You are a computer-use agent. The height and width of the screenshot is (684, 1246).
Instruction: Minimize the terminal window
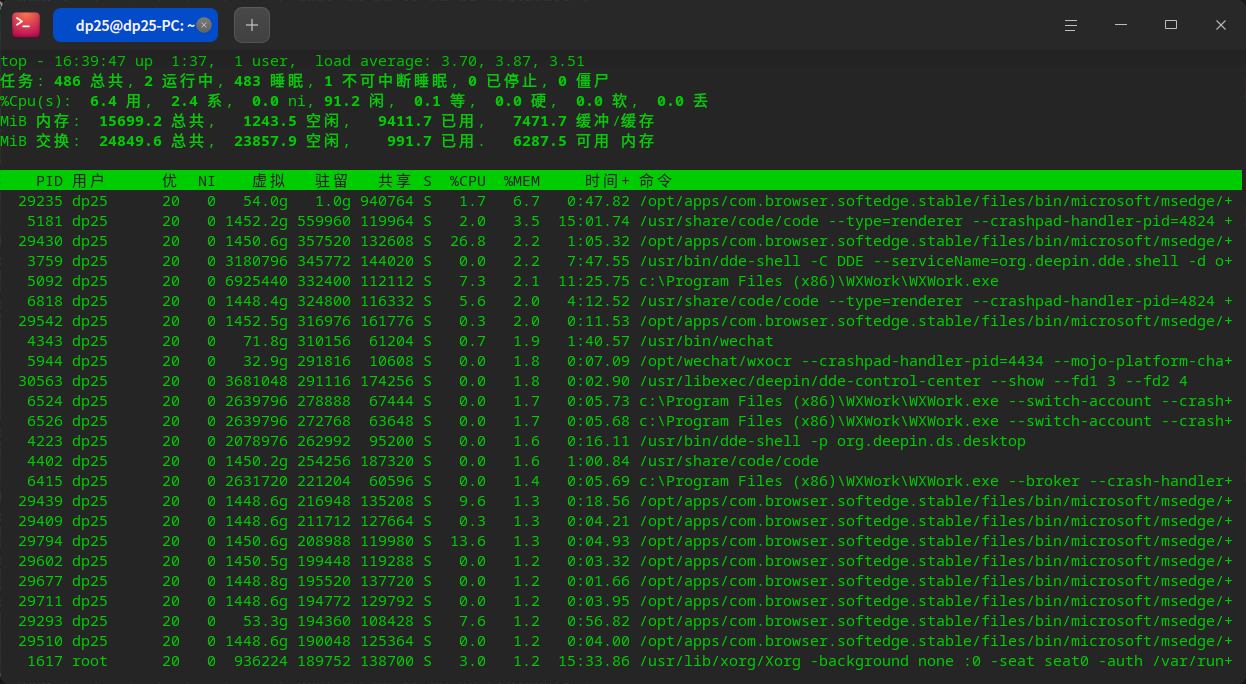[x=1121, y=25]
